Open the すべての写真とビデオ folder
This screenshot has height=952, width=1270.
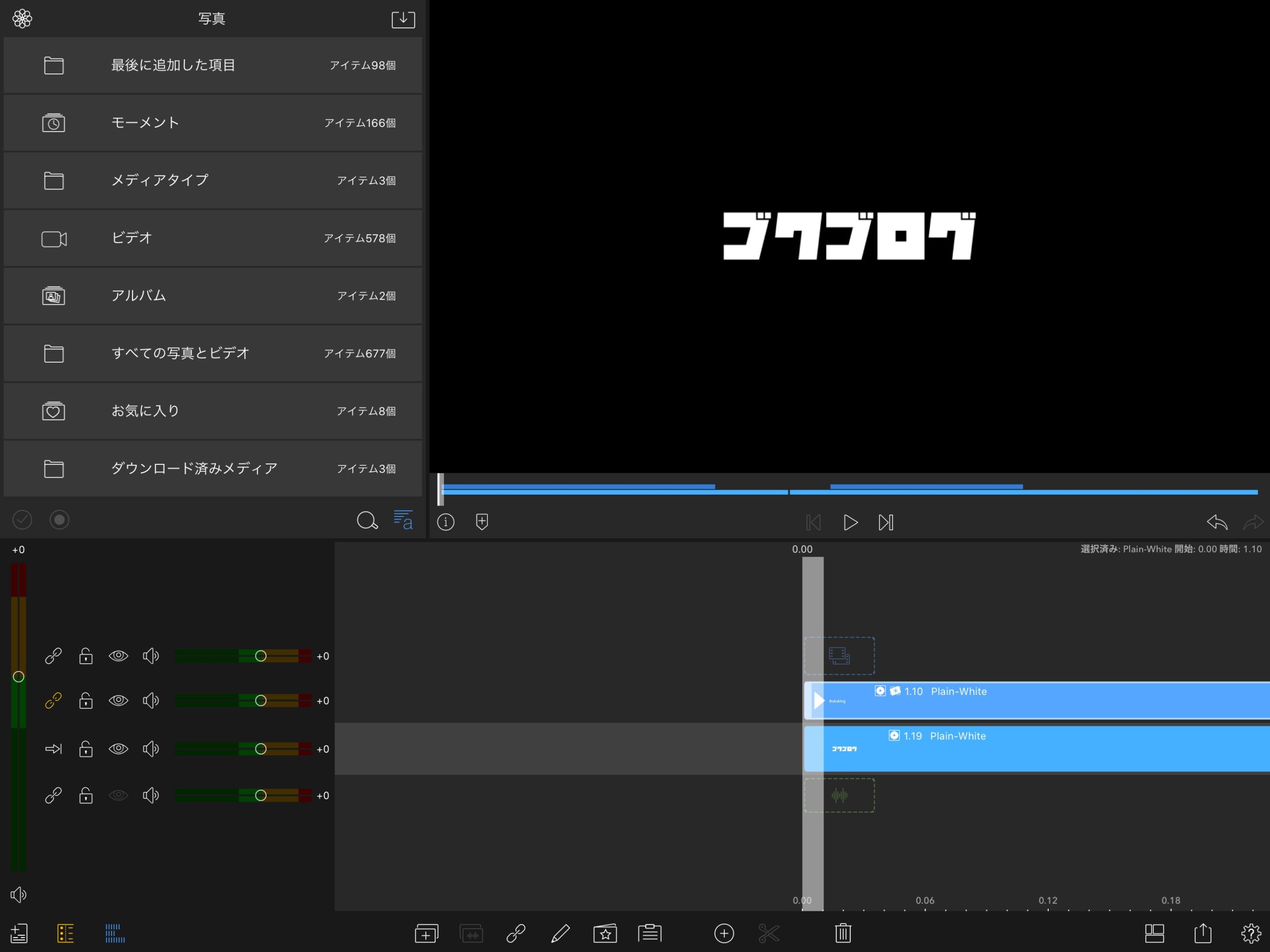click(212, 353)
